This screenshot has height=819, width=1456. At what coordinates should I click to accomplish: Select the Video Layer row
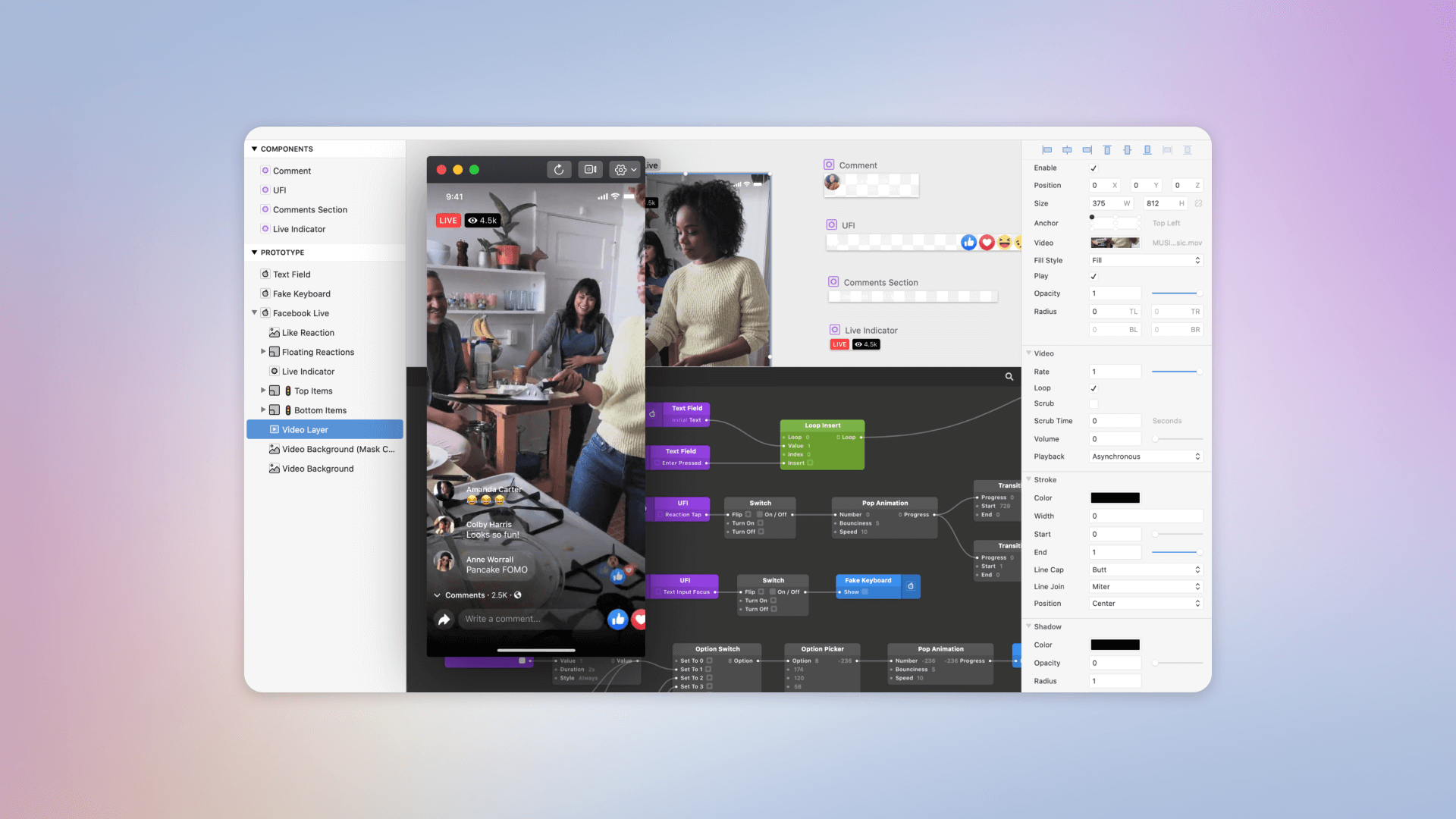click(x=325, y=430)
